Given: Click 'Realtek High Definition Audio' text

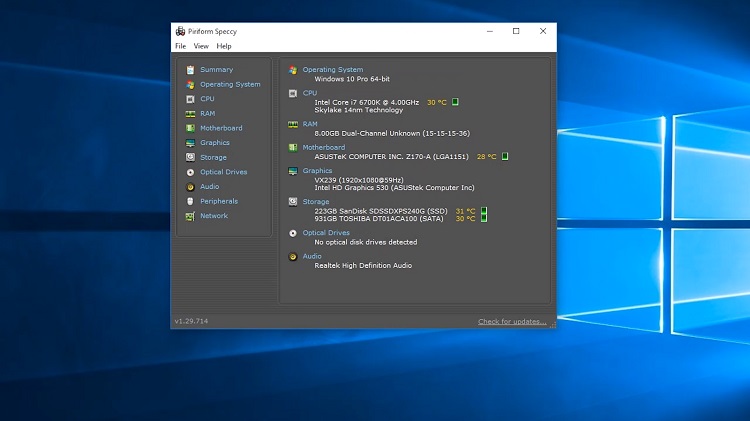Looking at the screenshot, I should pos(363,266).
